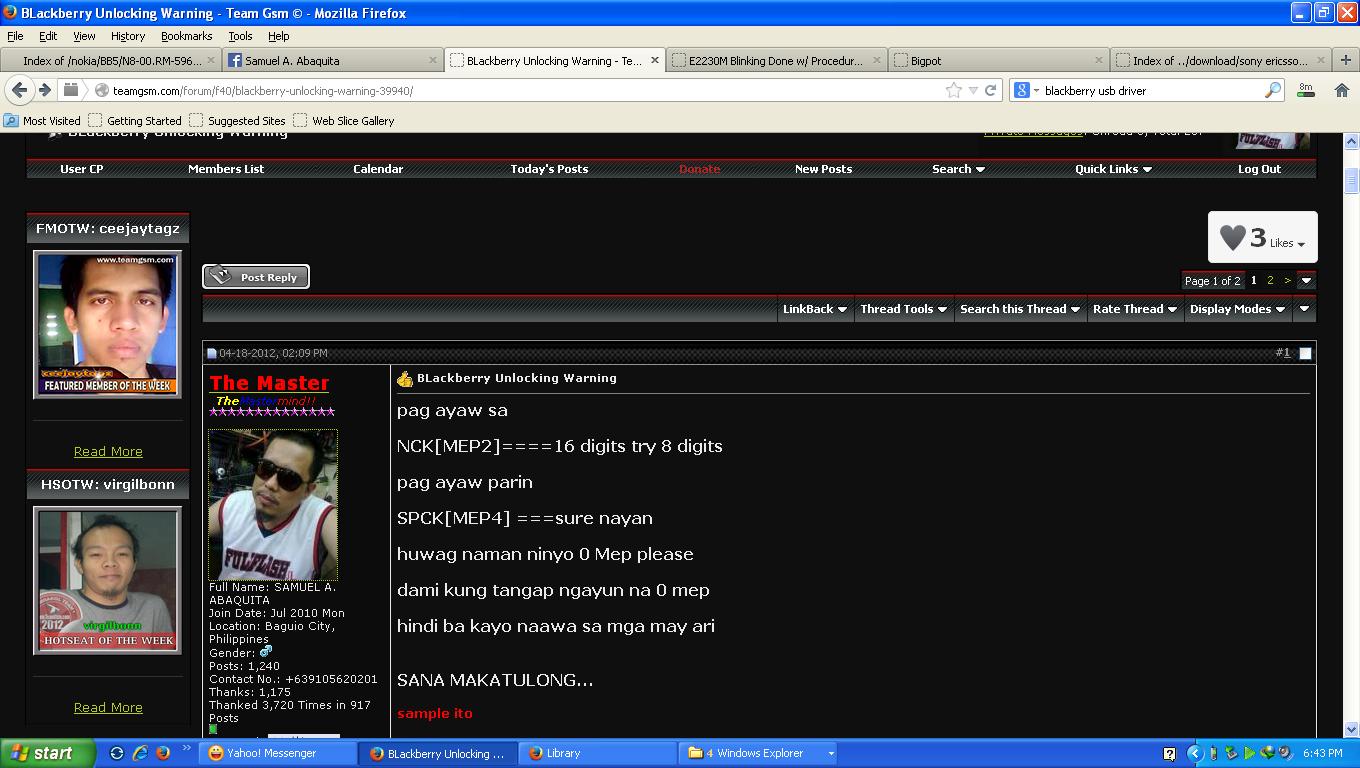Run search with the magnifier icon
1360x768 pixels.
click(1273, 90)
